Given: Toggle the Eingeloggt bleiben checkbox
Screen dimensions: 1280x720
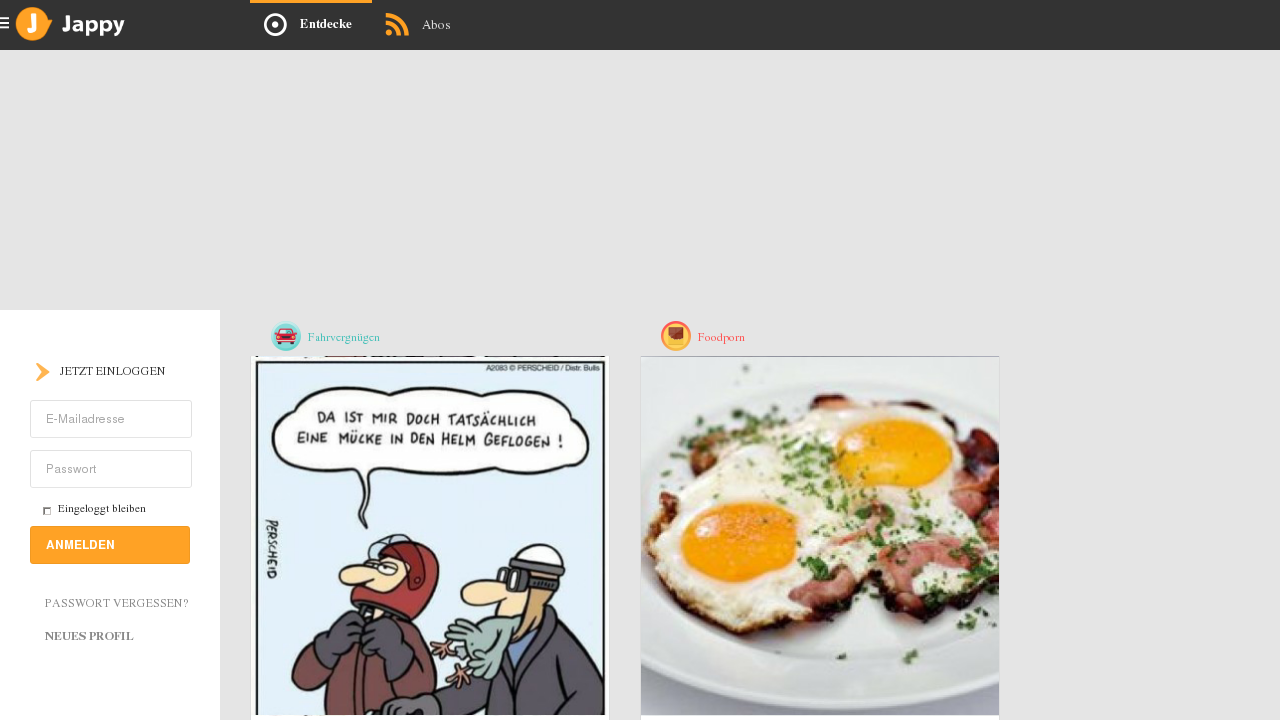Looking at the screenshot, I should coord(47,511).
